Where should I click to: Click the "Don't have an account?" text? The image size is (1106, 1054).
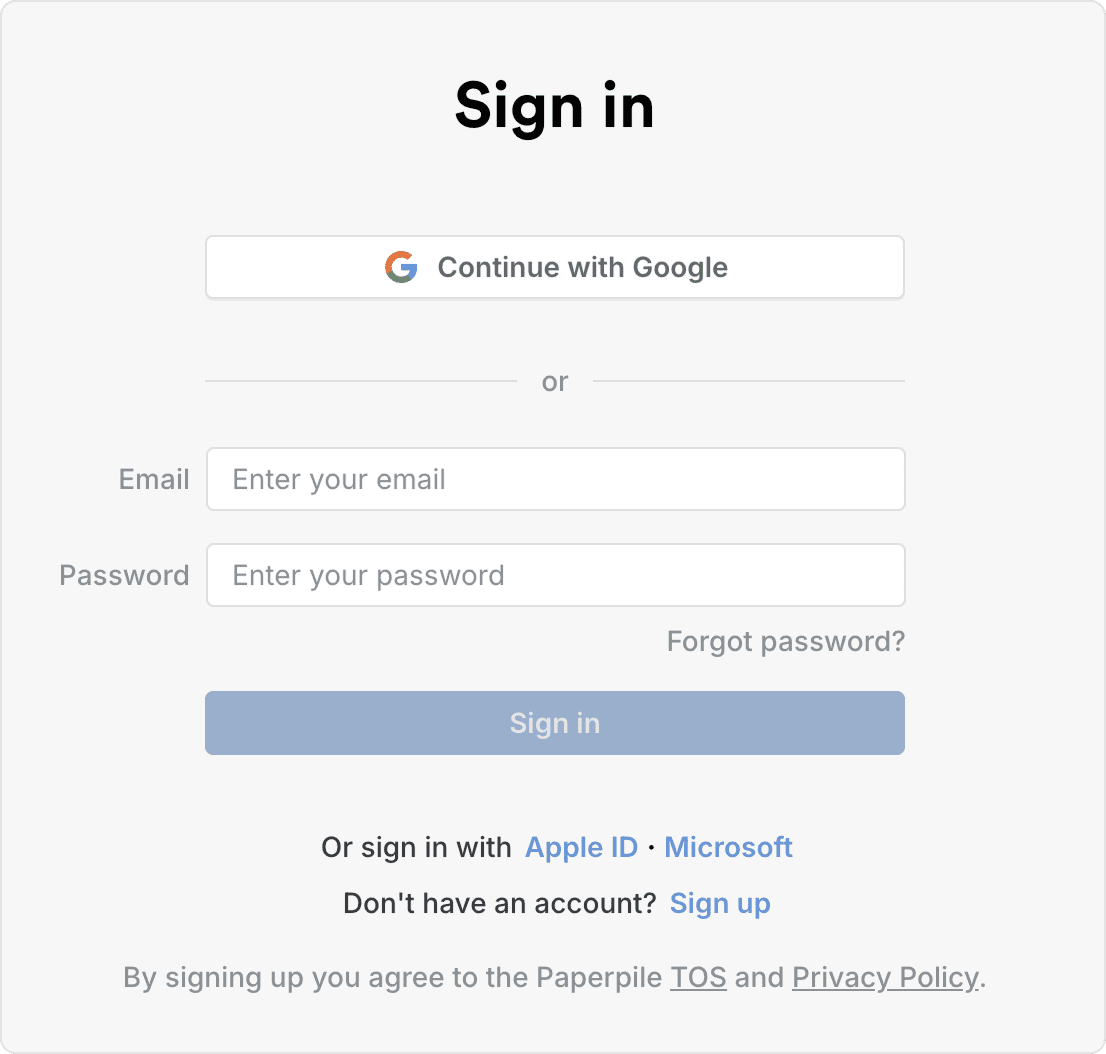(x=499, y=903)
